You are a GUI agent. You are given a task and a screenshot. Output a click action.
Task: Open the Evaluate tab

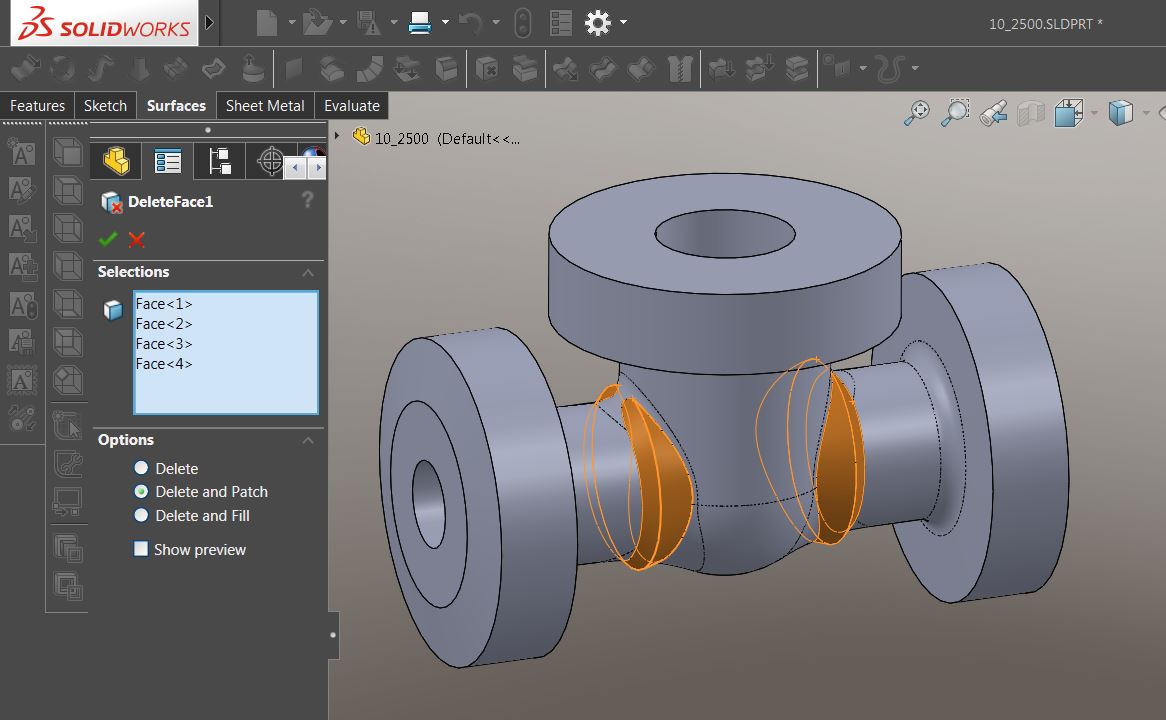point(352,106)
